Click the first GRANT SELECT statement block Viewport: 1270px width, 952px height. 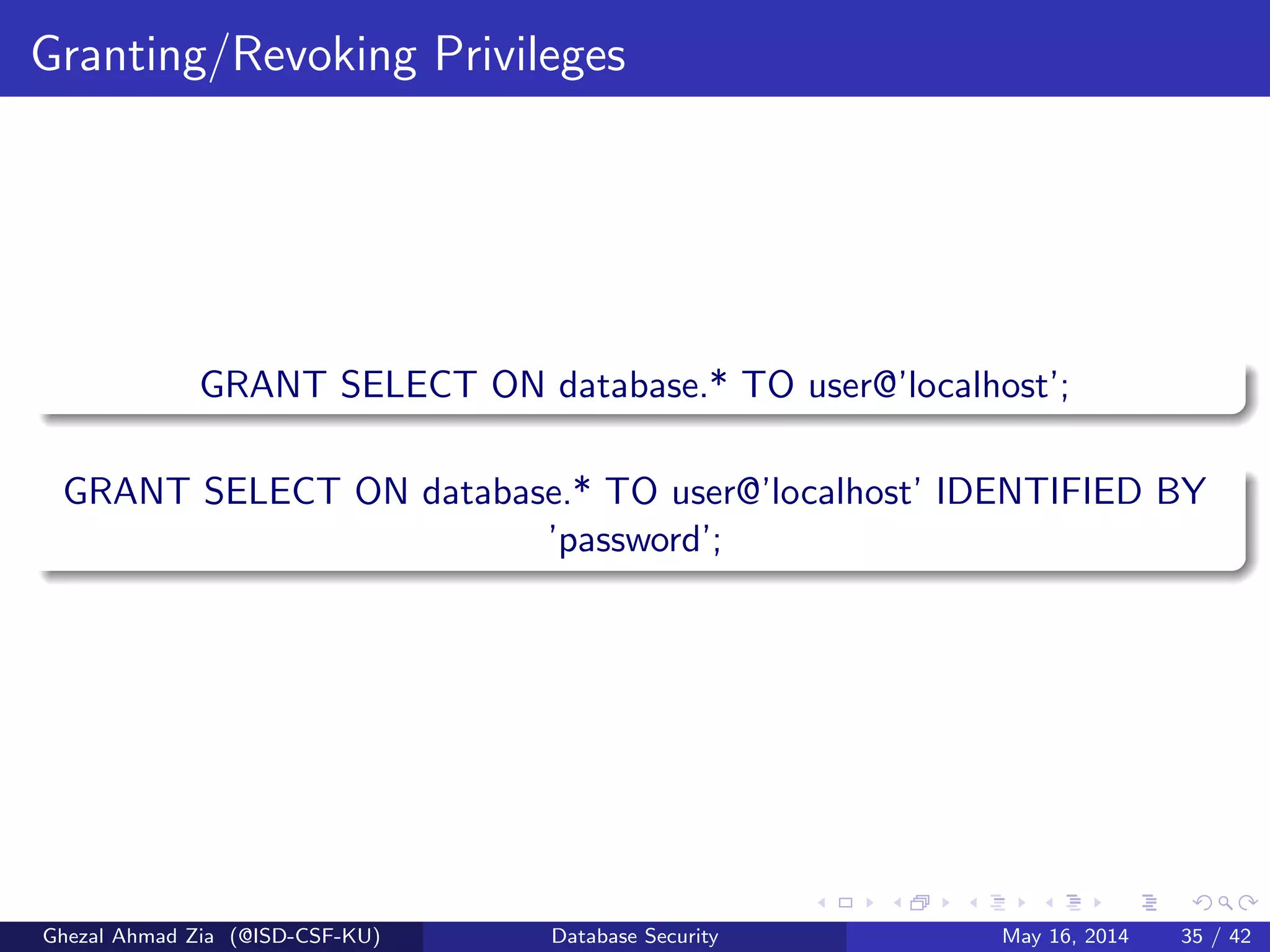click(x=635, y=385)
